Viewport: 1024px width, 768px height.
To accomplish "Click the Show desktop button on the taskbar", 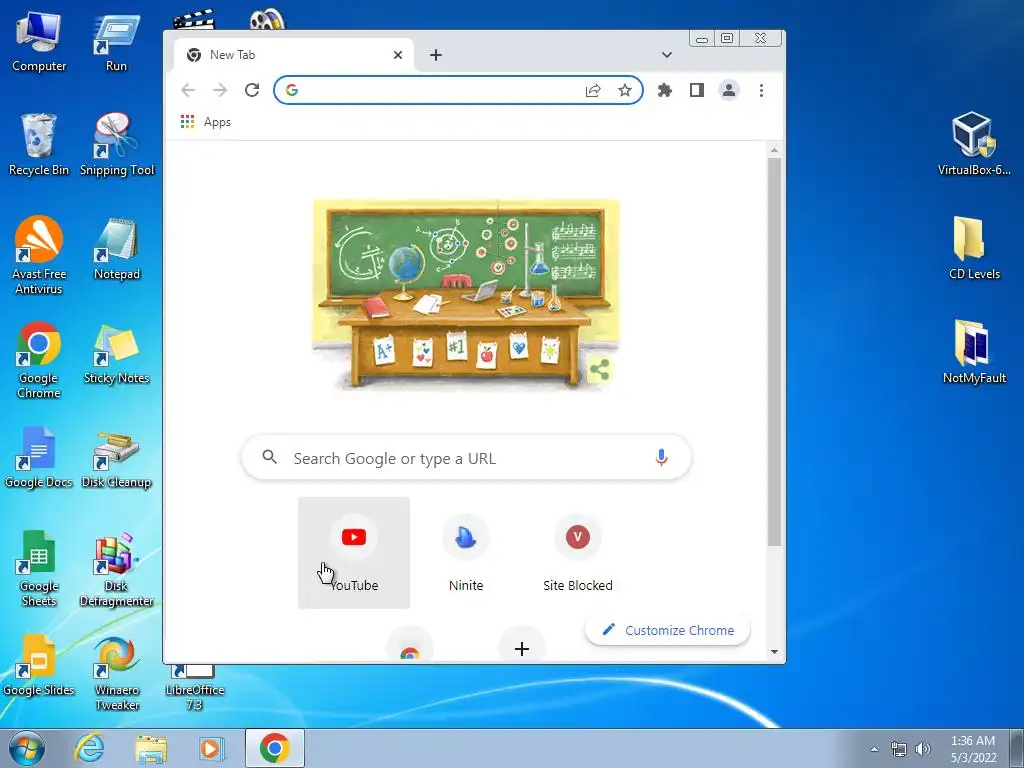I will [x=1018, y=748].
